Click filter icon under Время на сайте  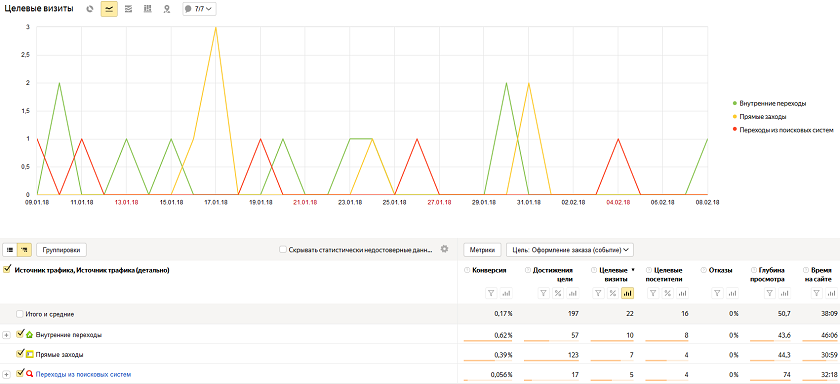(x=816, y=293)
